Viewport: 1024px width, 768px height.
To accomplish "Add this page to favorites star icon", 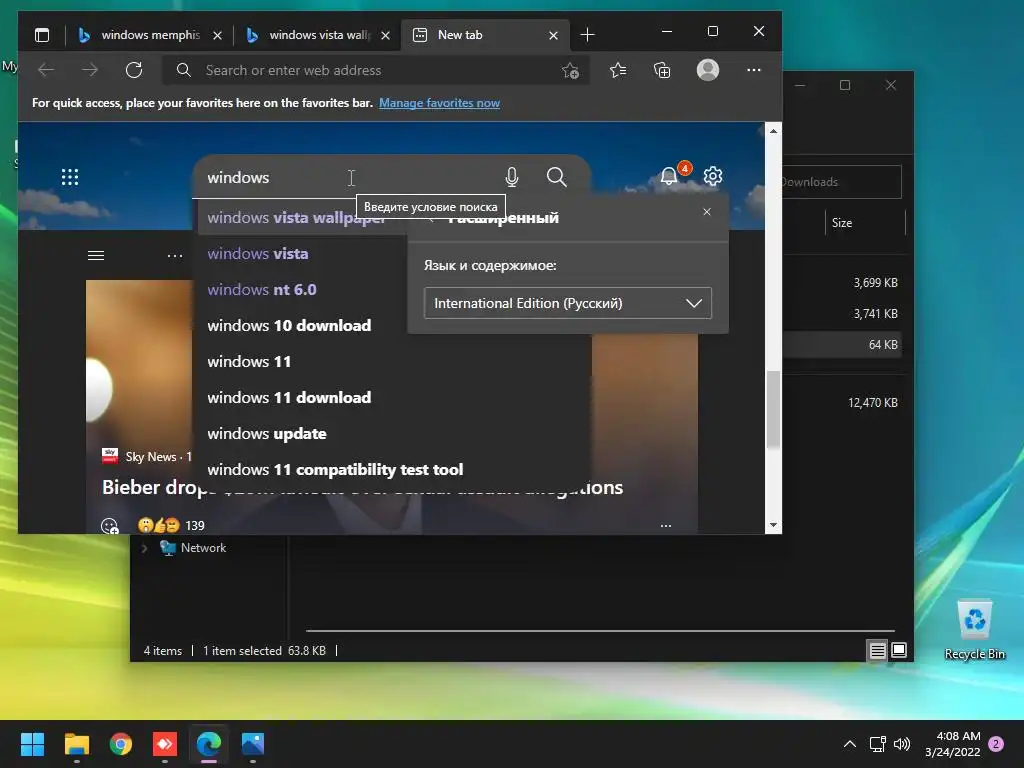I will point(570,71).
